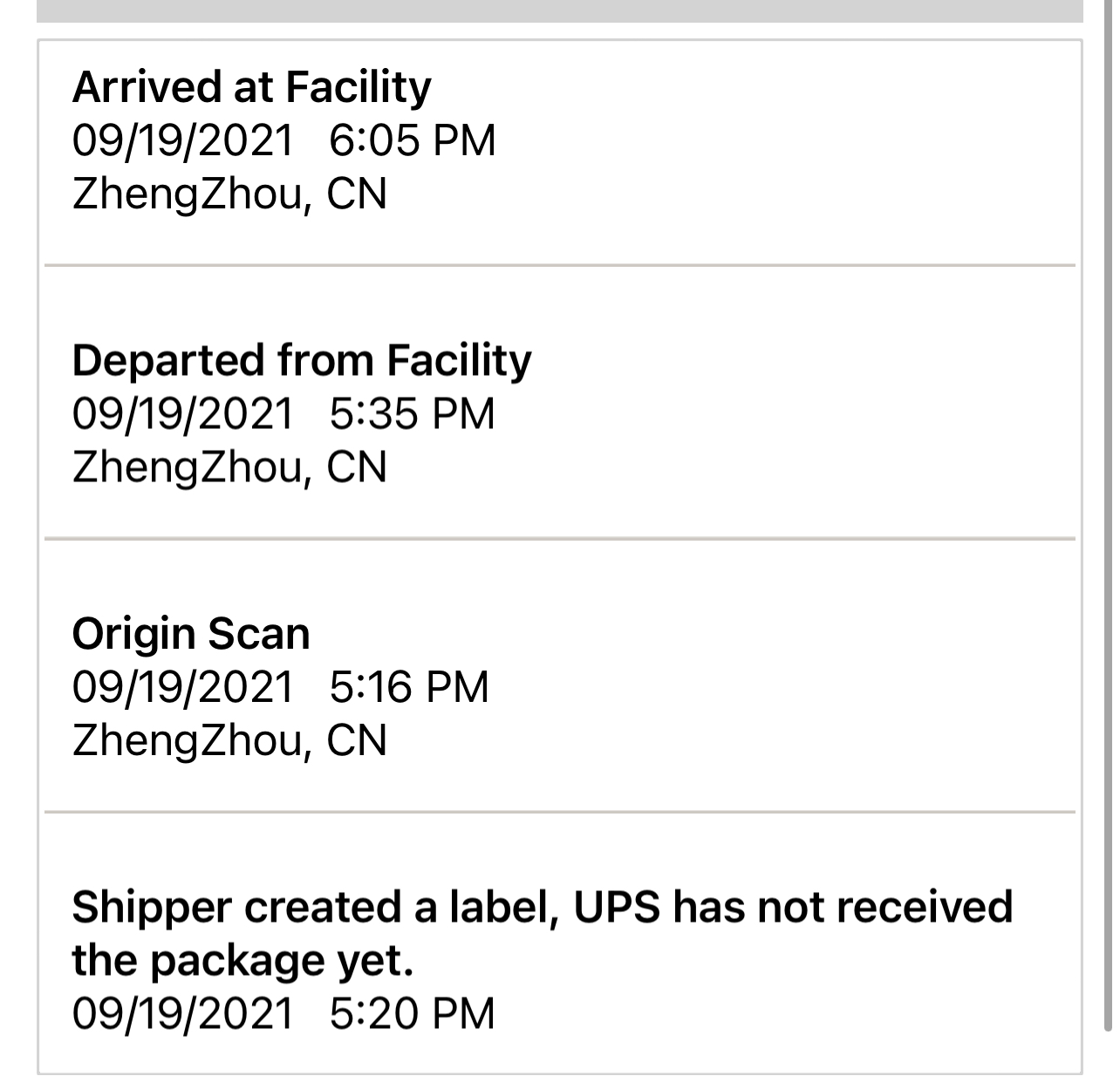The height and width of the screenshot is (1076, 1120).
Task: Click ZhengZhou, CN under Departed from Facility
Action: (229, 466)
